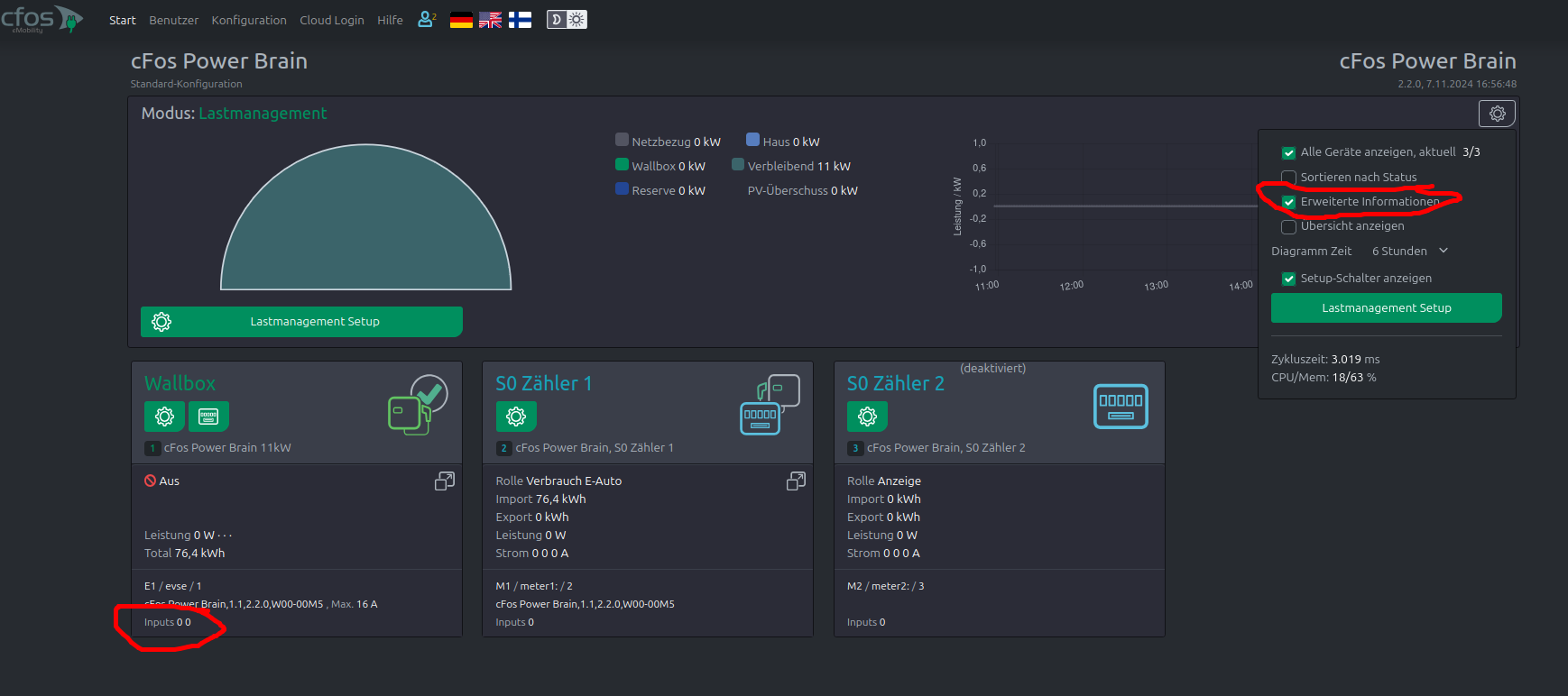This screenshot has height=696, width=1568.
Task: Switch language to Finnish flag
Action: (x=520, y=20)
